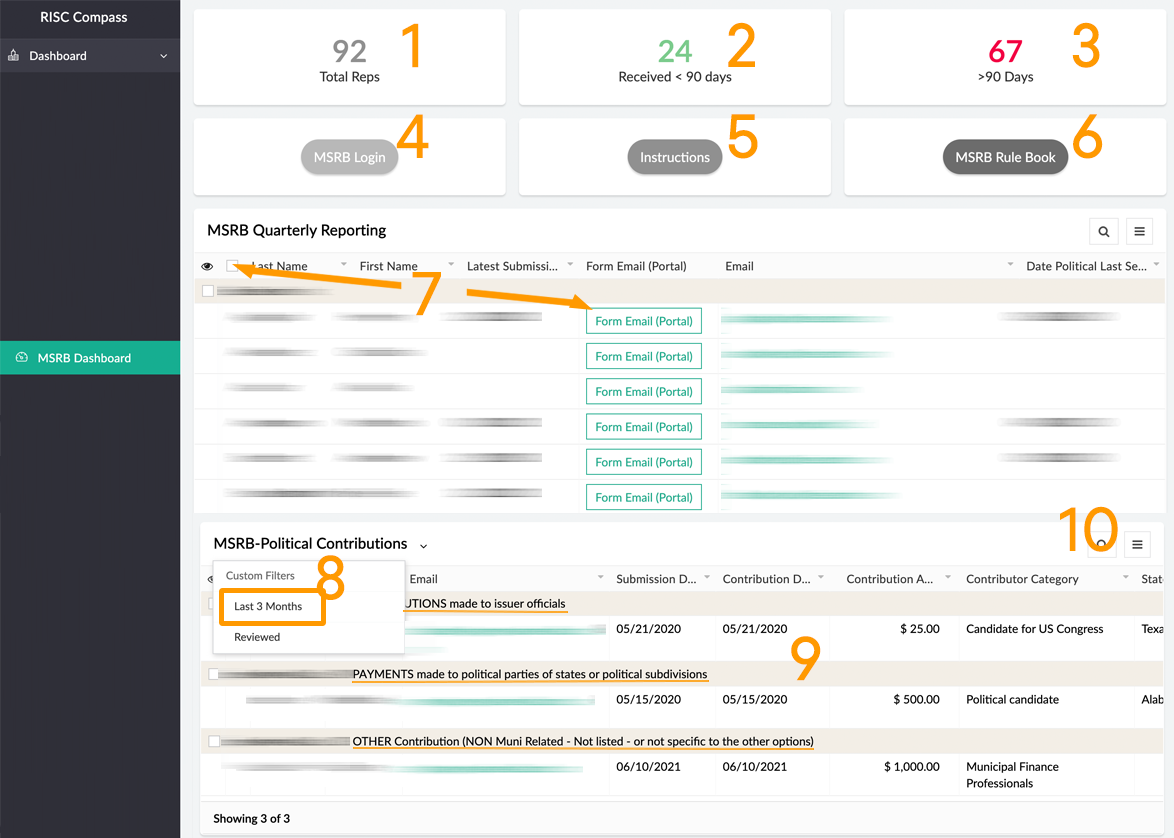The image size is (1174, 838).
Task: Open MSRB Dashboard in the sidebar
Action: click(90, 358)
